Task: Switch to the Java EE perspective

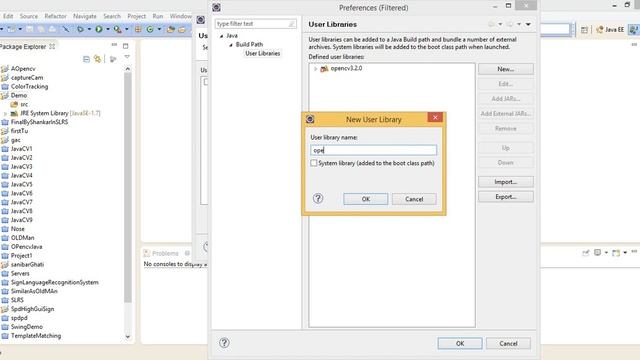Action: (610, 30)
